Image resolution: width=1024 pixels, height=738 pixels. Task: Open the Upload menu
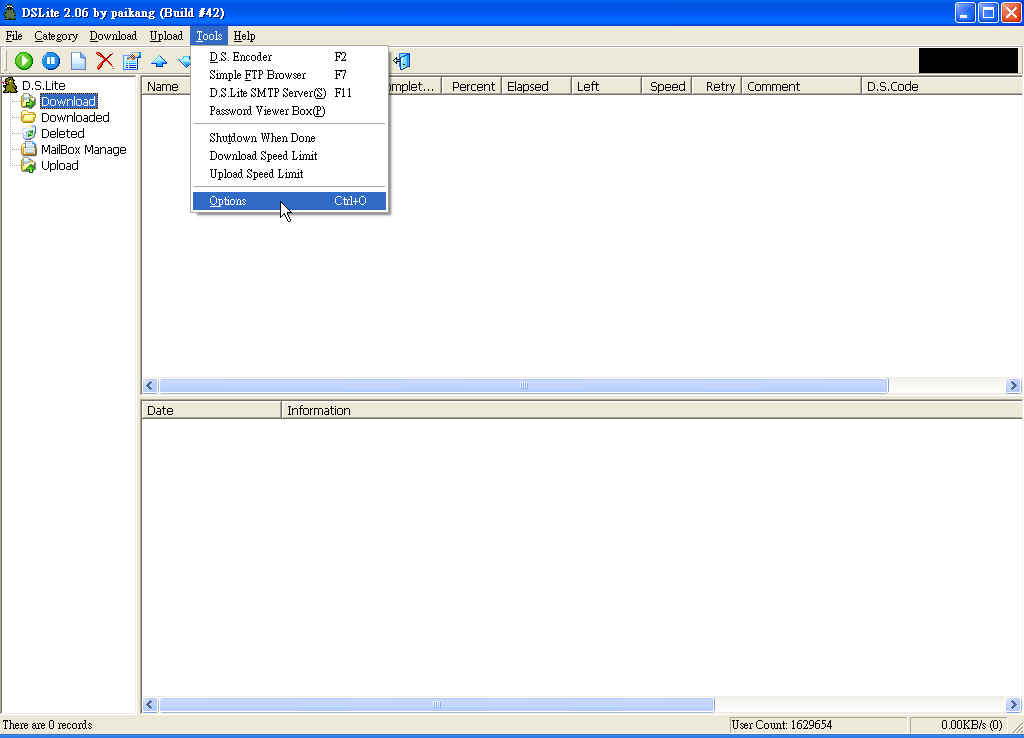tap(166, 36)
